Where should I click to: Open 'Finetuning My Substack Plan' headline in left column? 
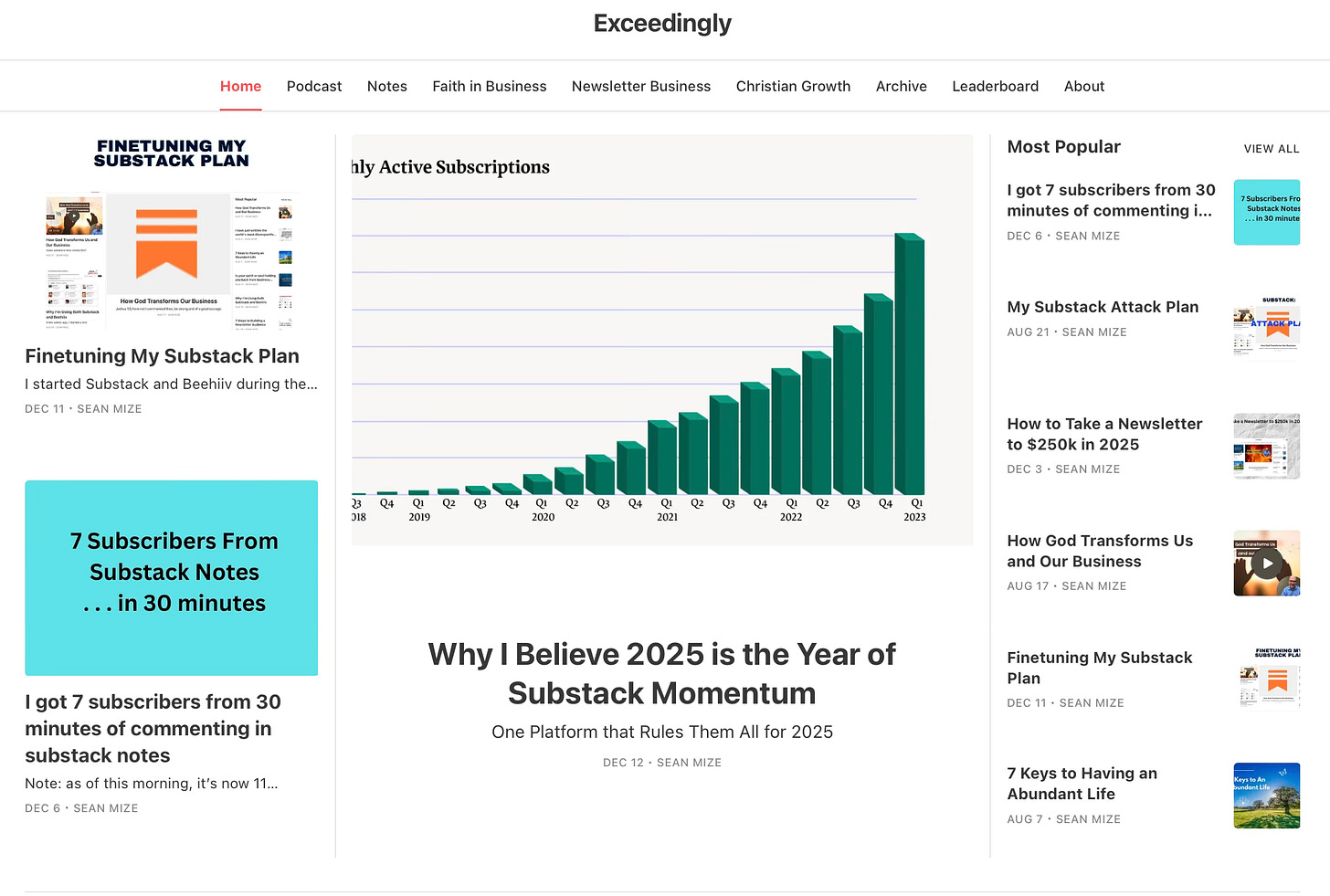[162, 356]
